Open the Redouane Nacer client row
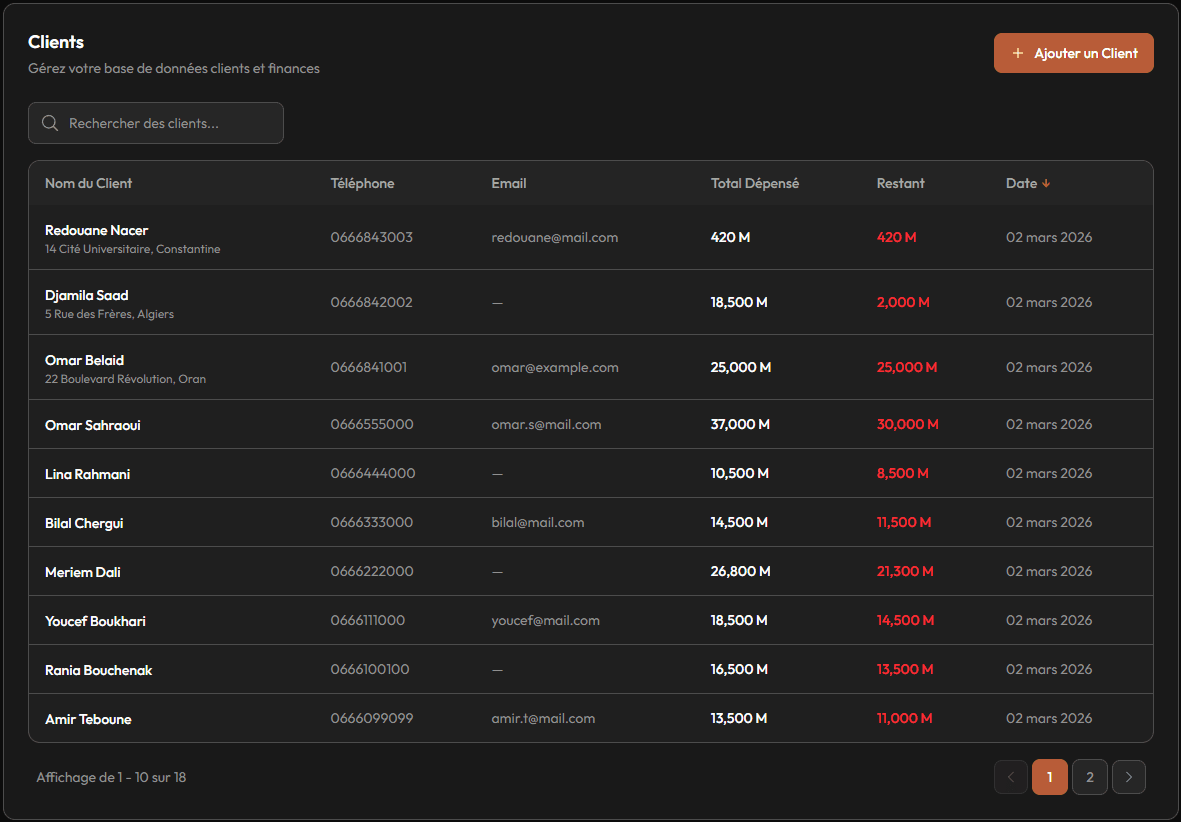The width and height of the screenshot is (1181, 822). pos(97,231)
